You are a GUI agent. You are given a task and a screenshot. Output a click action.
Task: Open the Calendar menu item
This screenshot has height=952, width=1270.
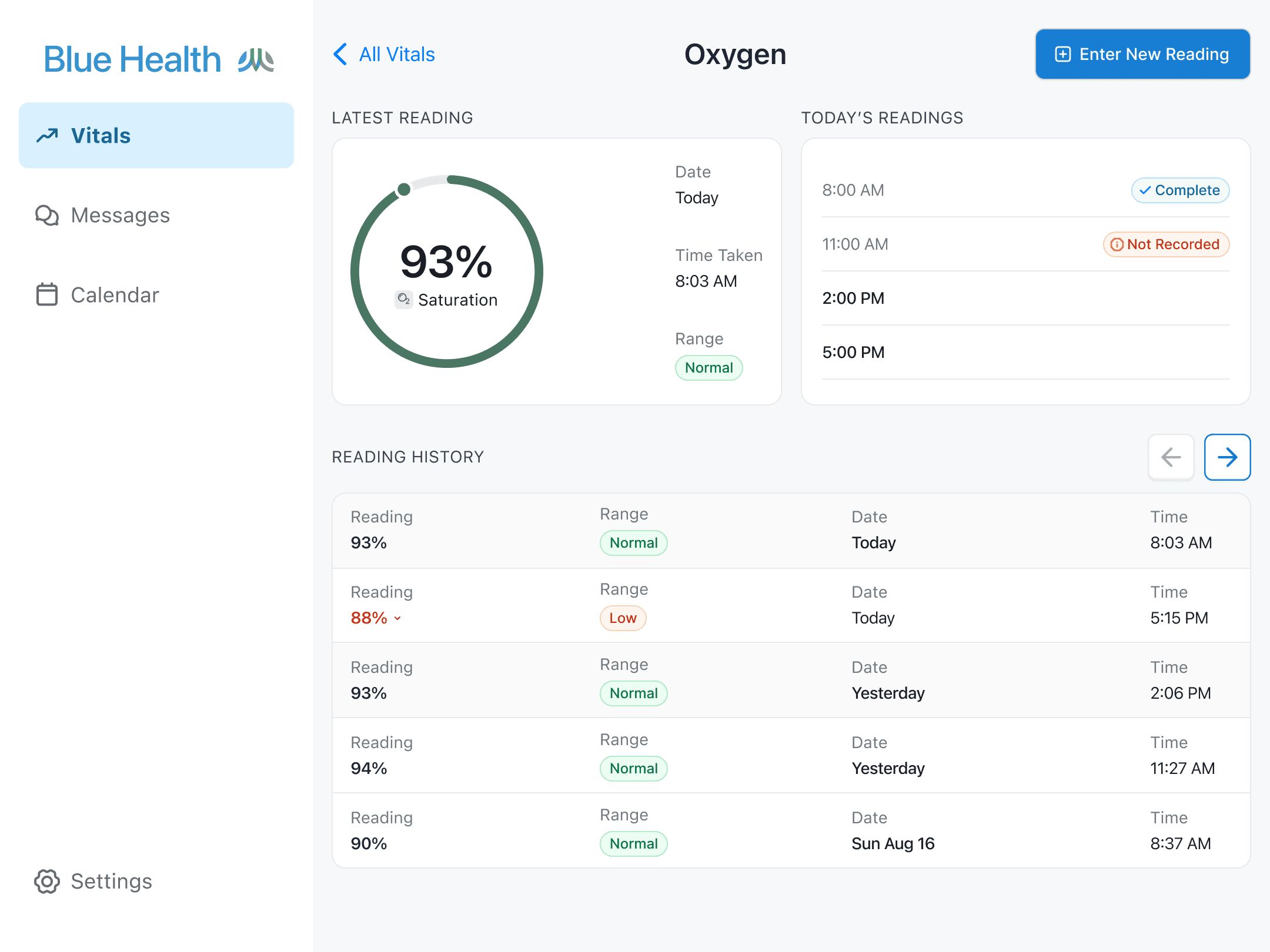coord(115,294)
